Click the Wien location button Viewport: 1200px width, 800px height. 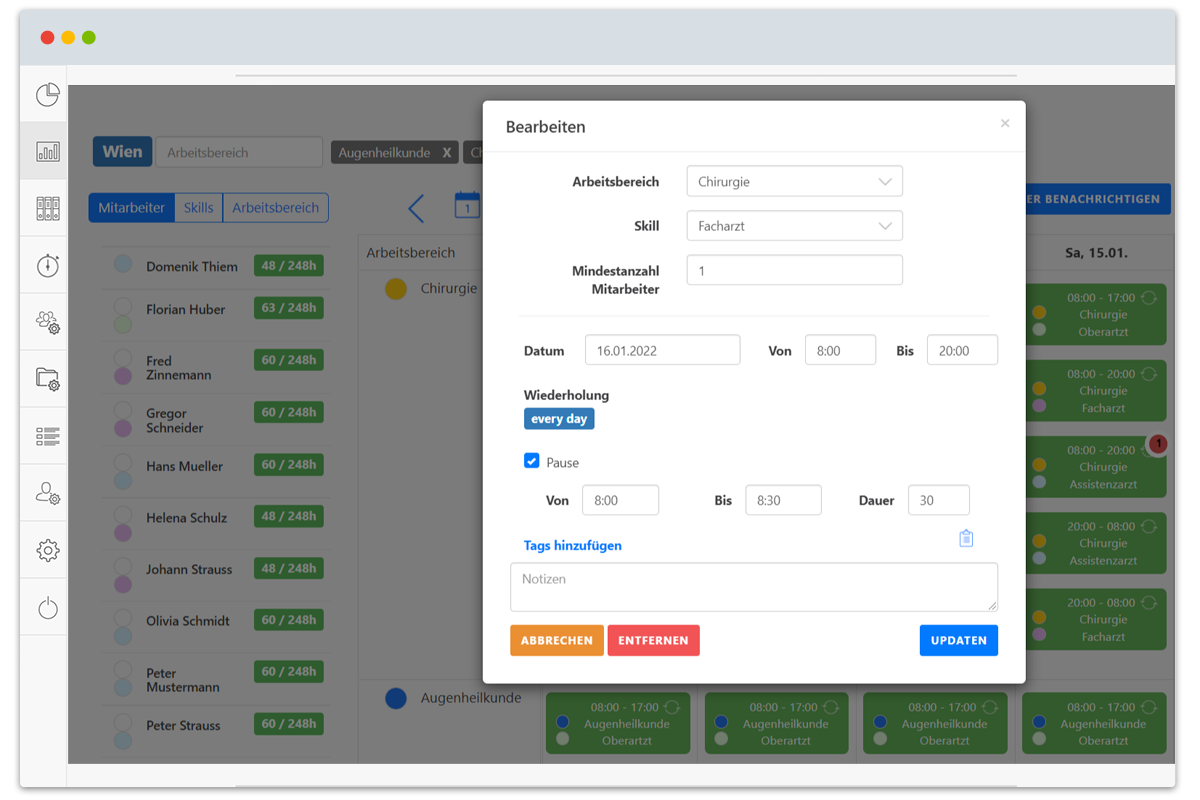click(x=122, y=152)
